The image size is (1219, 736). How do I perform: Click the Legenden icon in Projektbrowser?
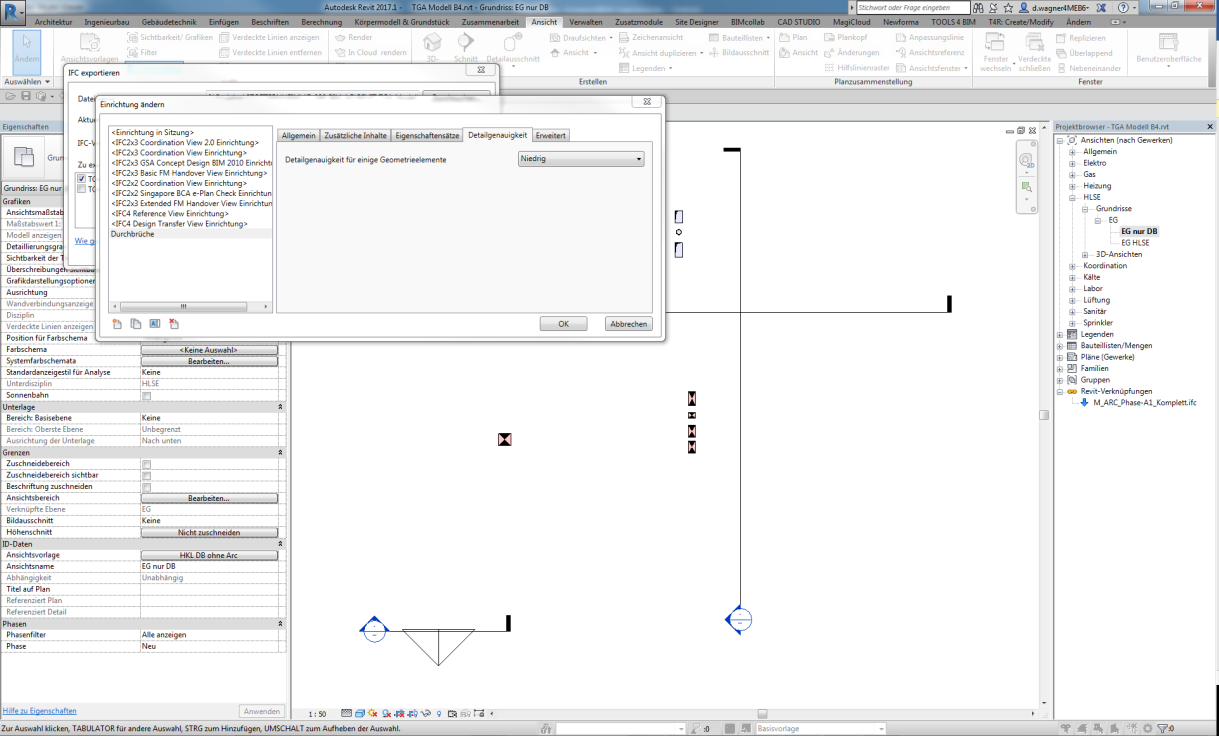click(x=1073, y=334)
